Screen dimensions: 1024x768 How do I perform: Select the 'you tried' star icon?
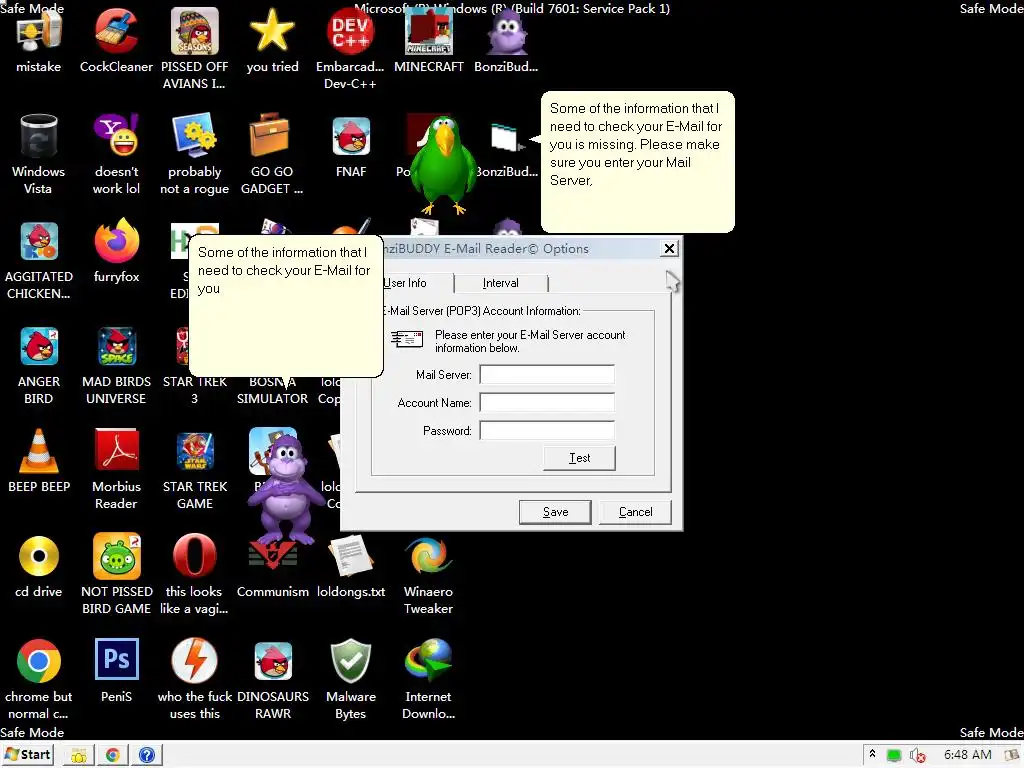(272, 33)
